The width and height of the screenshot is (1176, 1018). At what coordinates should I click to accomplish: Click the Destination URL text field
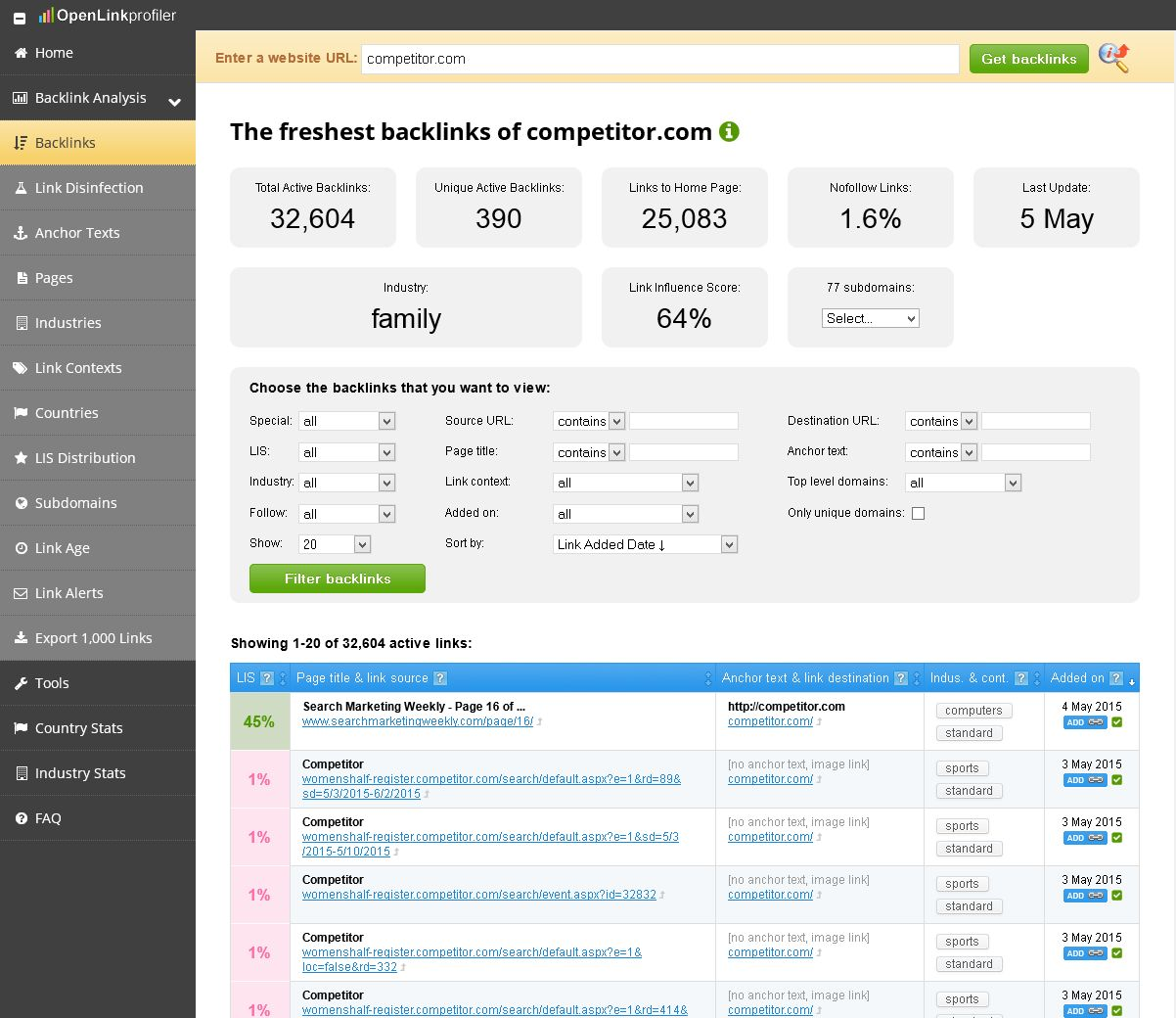(x=1036, y=421)
